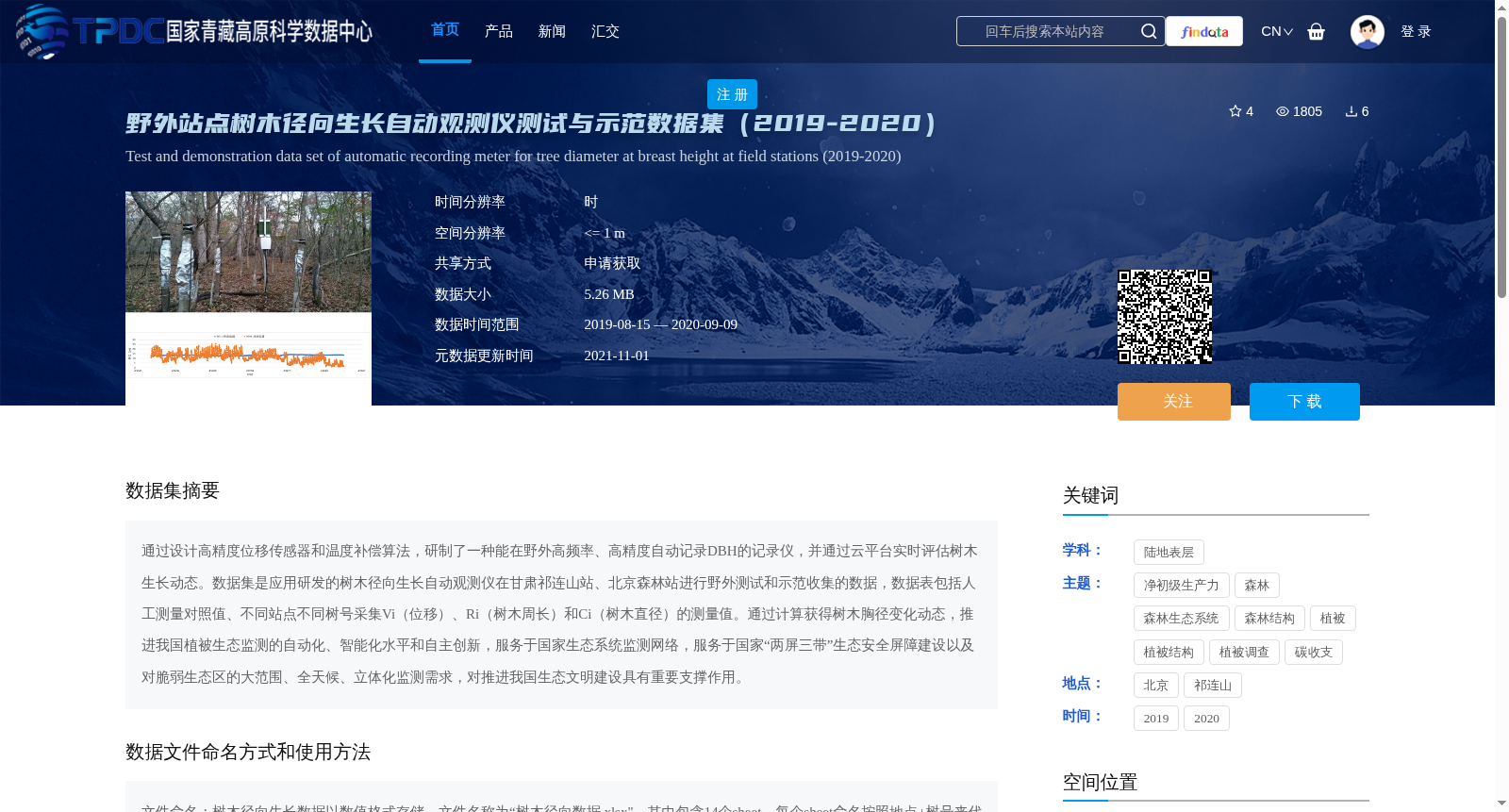
Task: Open the shopping basket icon
Action: 1316,31
